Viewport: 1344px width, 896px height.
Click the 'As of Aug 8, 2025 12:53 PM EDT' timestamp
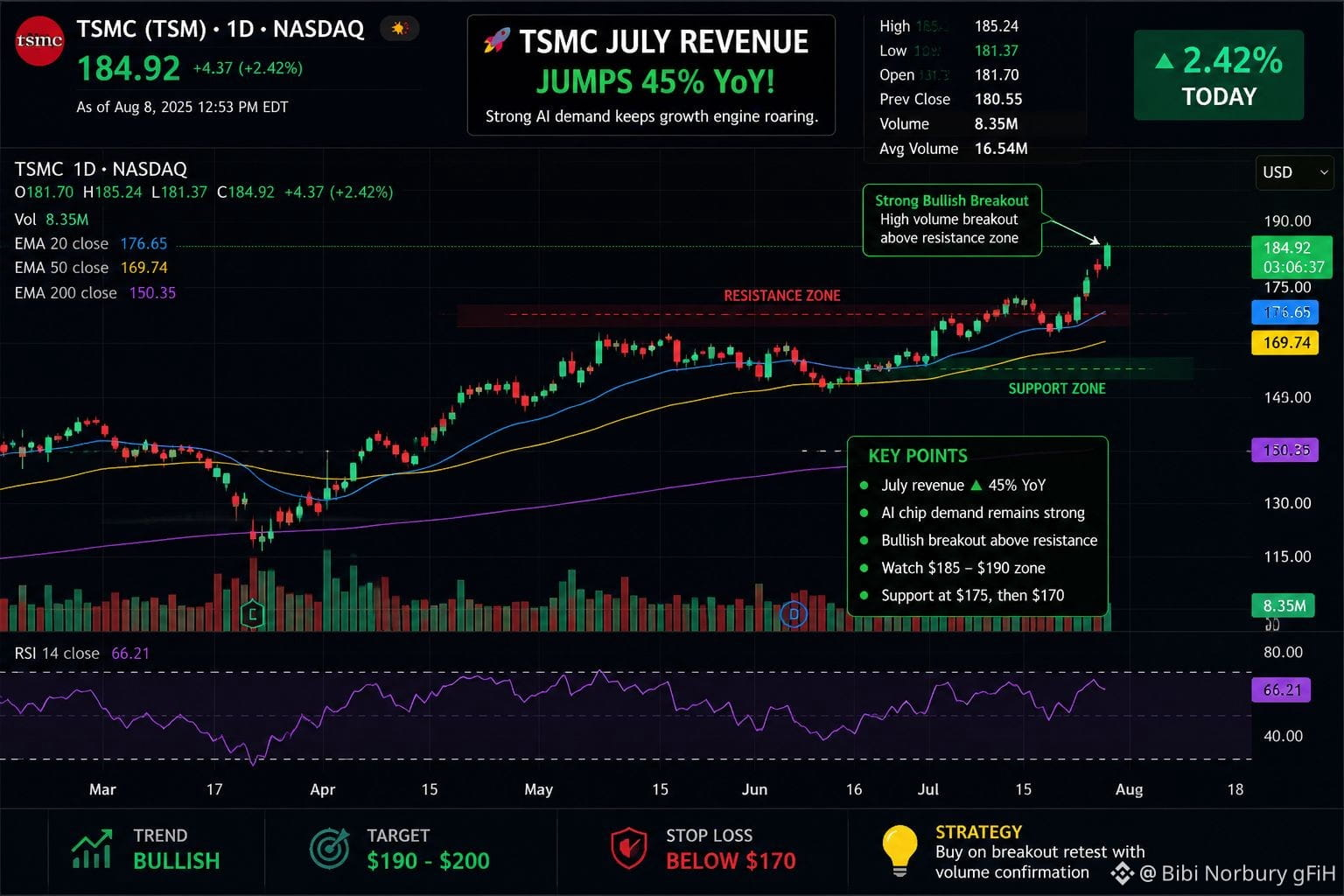(182, 107)
